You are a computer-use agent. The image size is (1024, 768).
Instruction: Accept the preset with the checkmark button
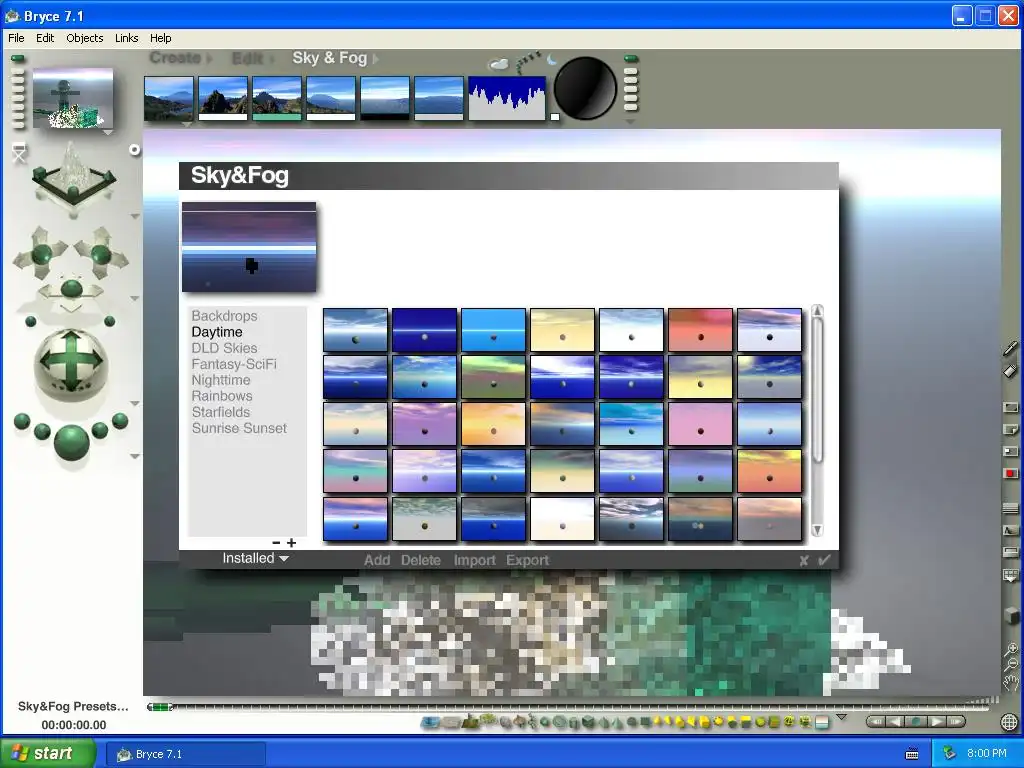click(x=824, y=560)
